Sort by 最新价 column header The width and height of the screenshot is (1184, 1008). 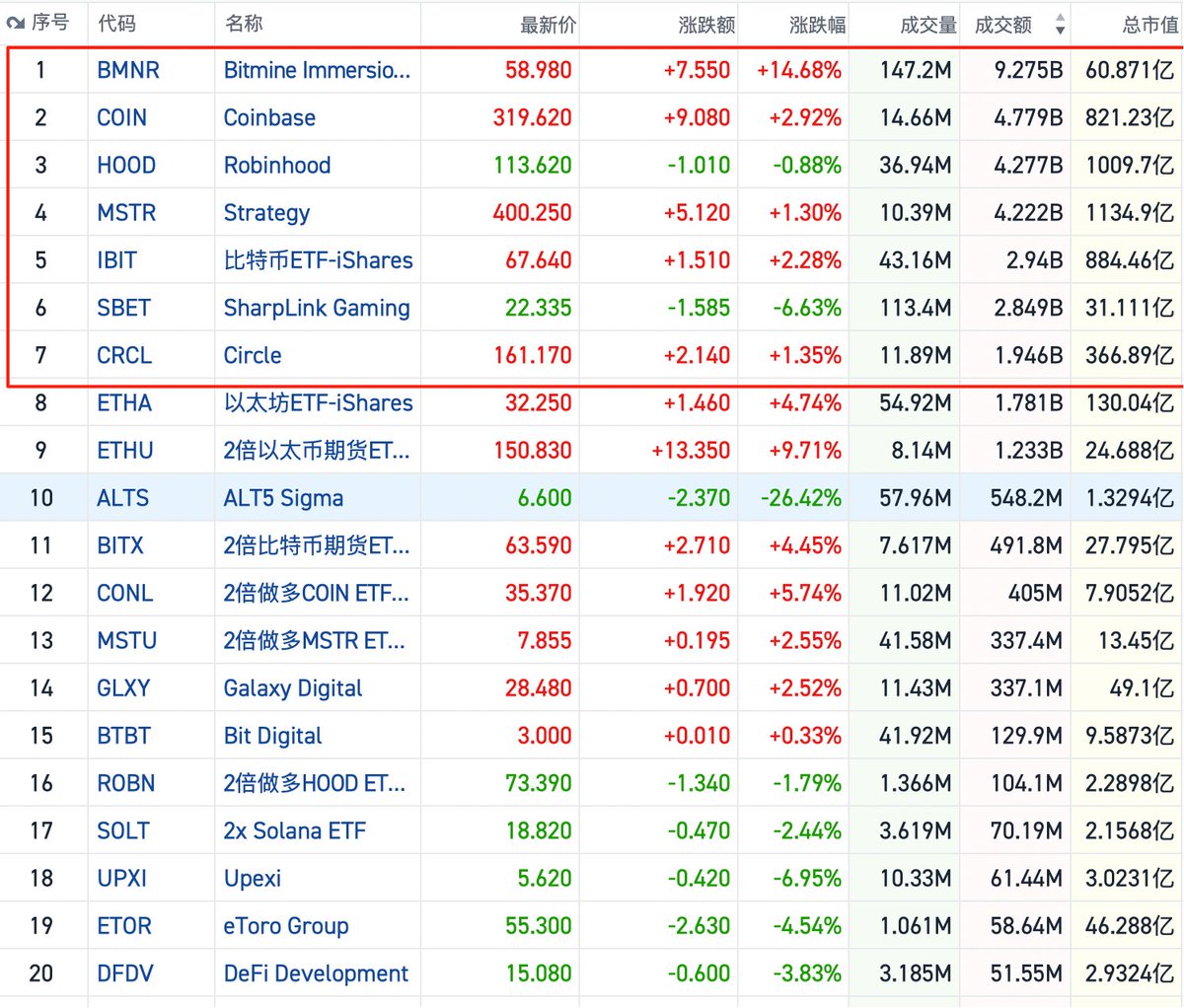coord(548,25)
